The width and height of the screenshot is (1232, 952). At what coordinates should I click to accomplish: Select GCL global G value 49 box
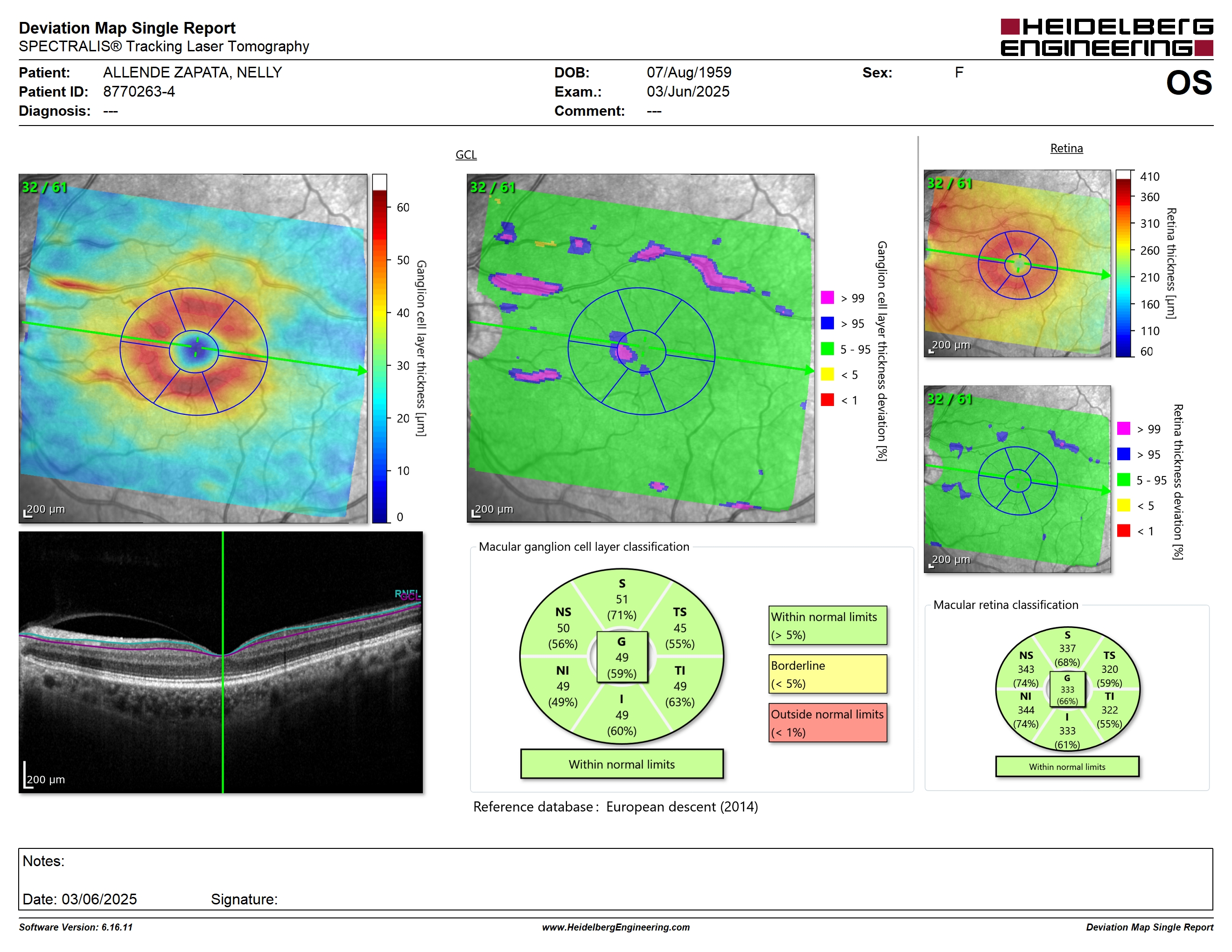[622, 657]
